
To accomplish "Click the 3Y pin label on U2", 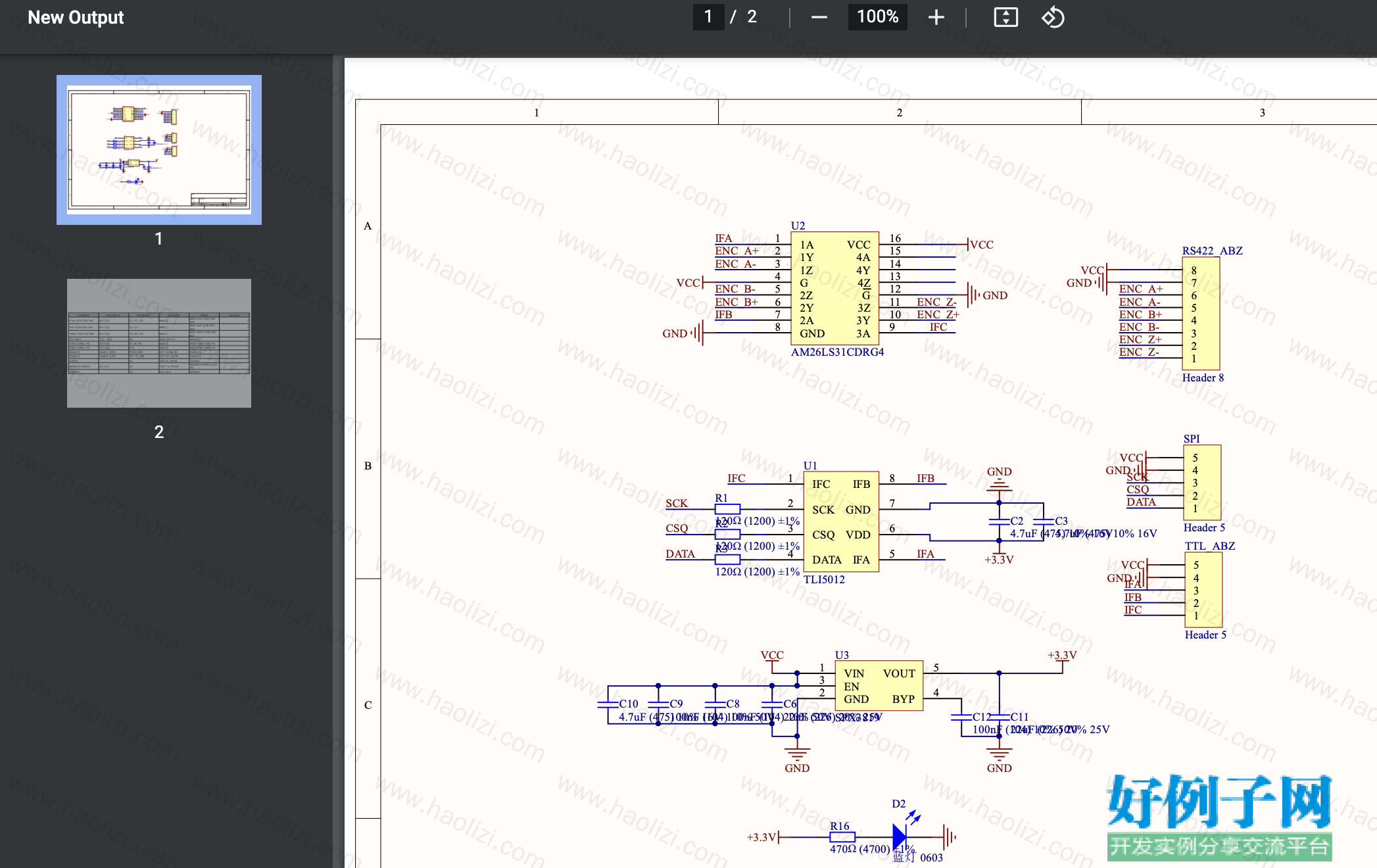I will pos(863,321).
